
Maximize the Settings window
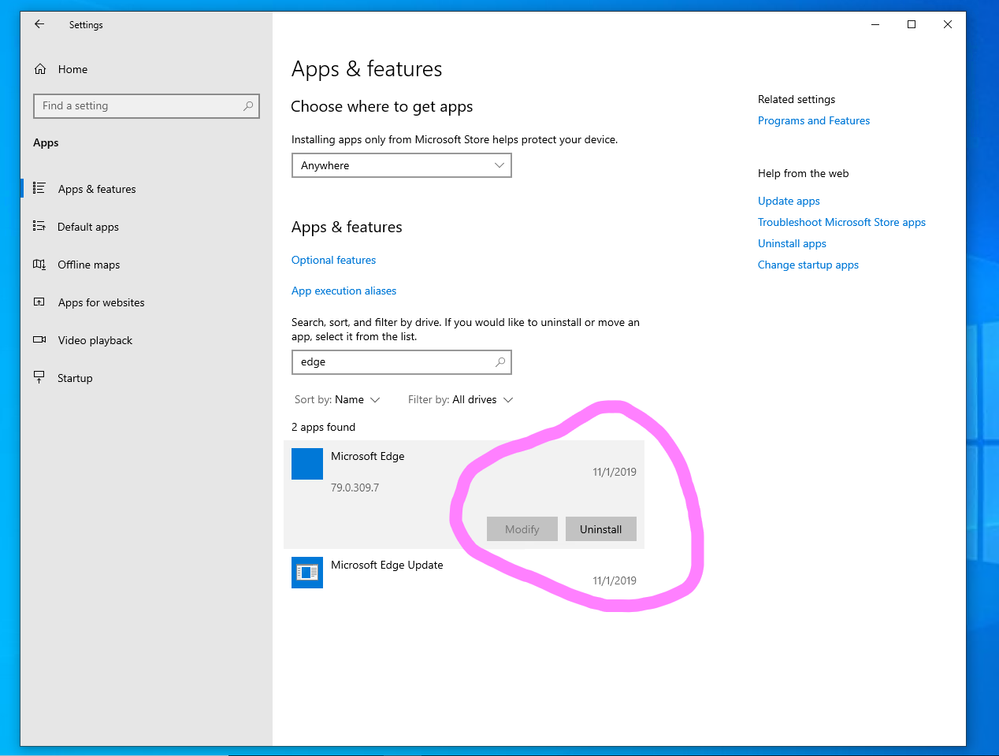click(912, 24)
